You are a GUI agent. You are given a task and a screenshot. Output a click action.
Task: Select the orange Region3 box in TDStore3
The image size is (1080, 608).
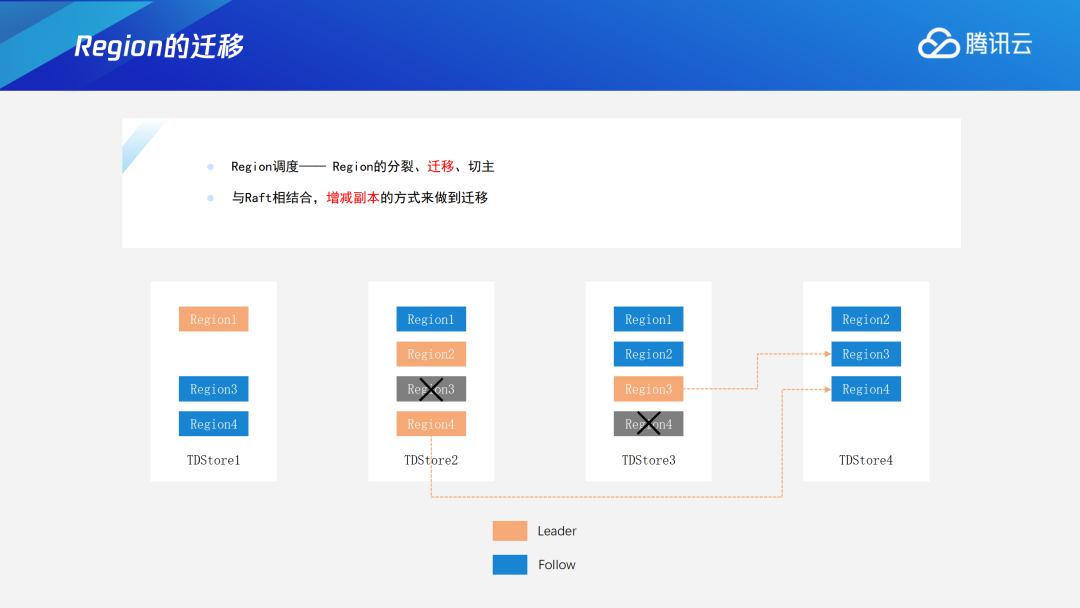tap(649, 389)
